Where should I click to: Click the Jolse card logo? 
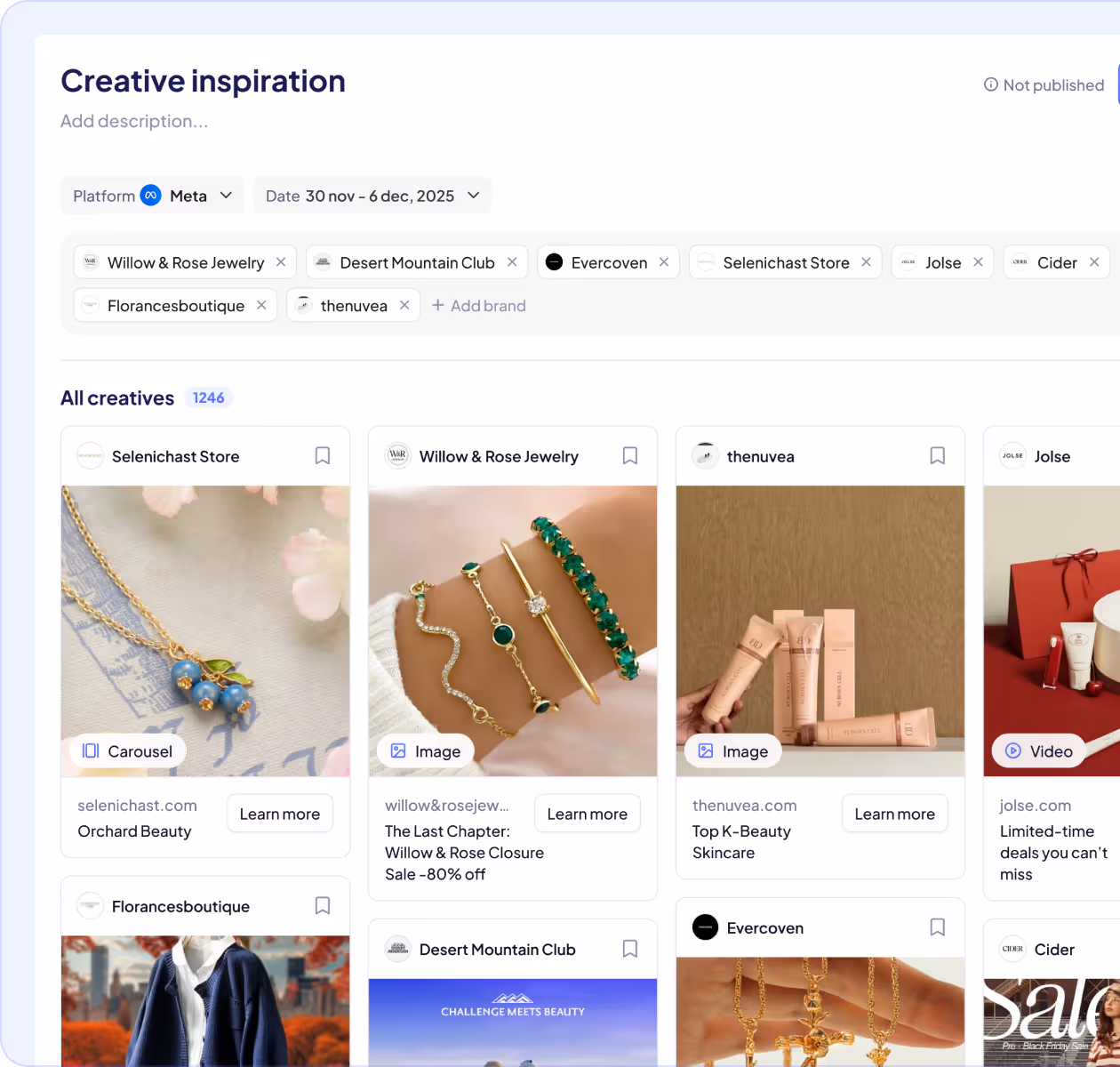pyautogui.click(x=1013, y=456)
